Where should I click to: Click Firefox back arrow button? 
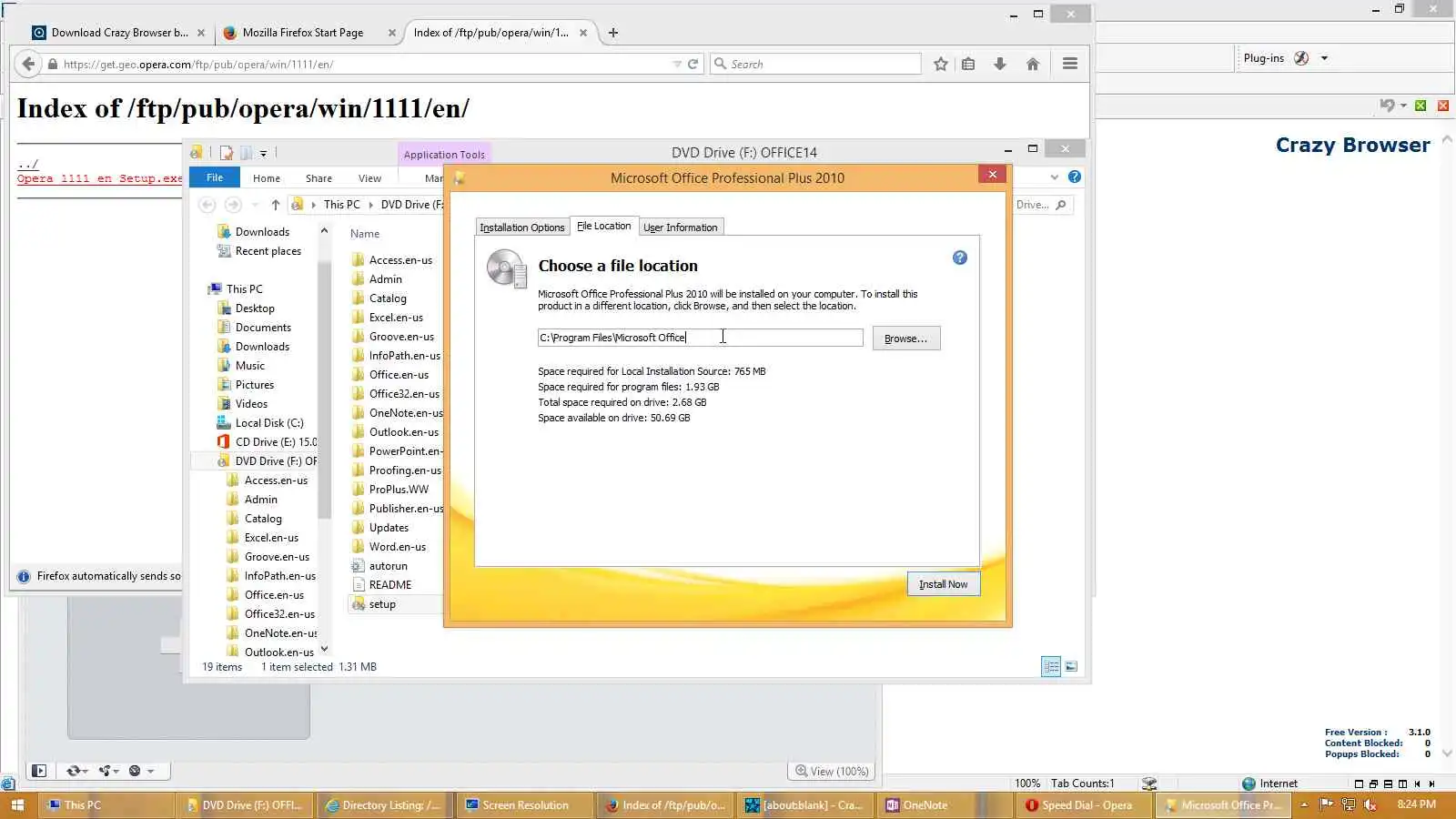[x=28, y=64]
